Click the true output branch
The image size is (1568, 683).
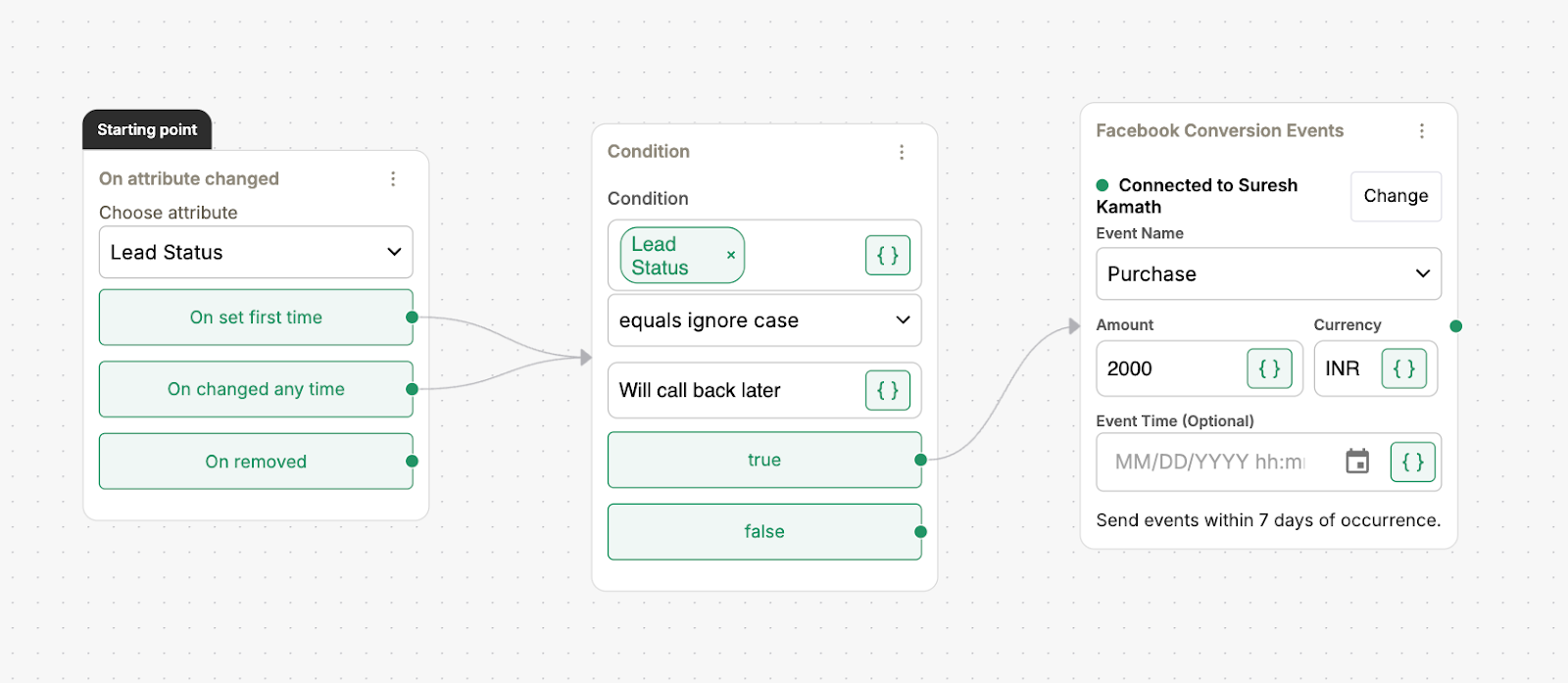pos(764,460)
